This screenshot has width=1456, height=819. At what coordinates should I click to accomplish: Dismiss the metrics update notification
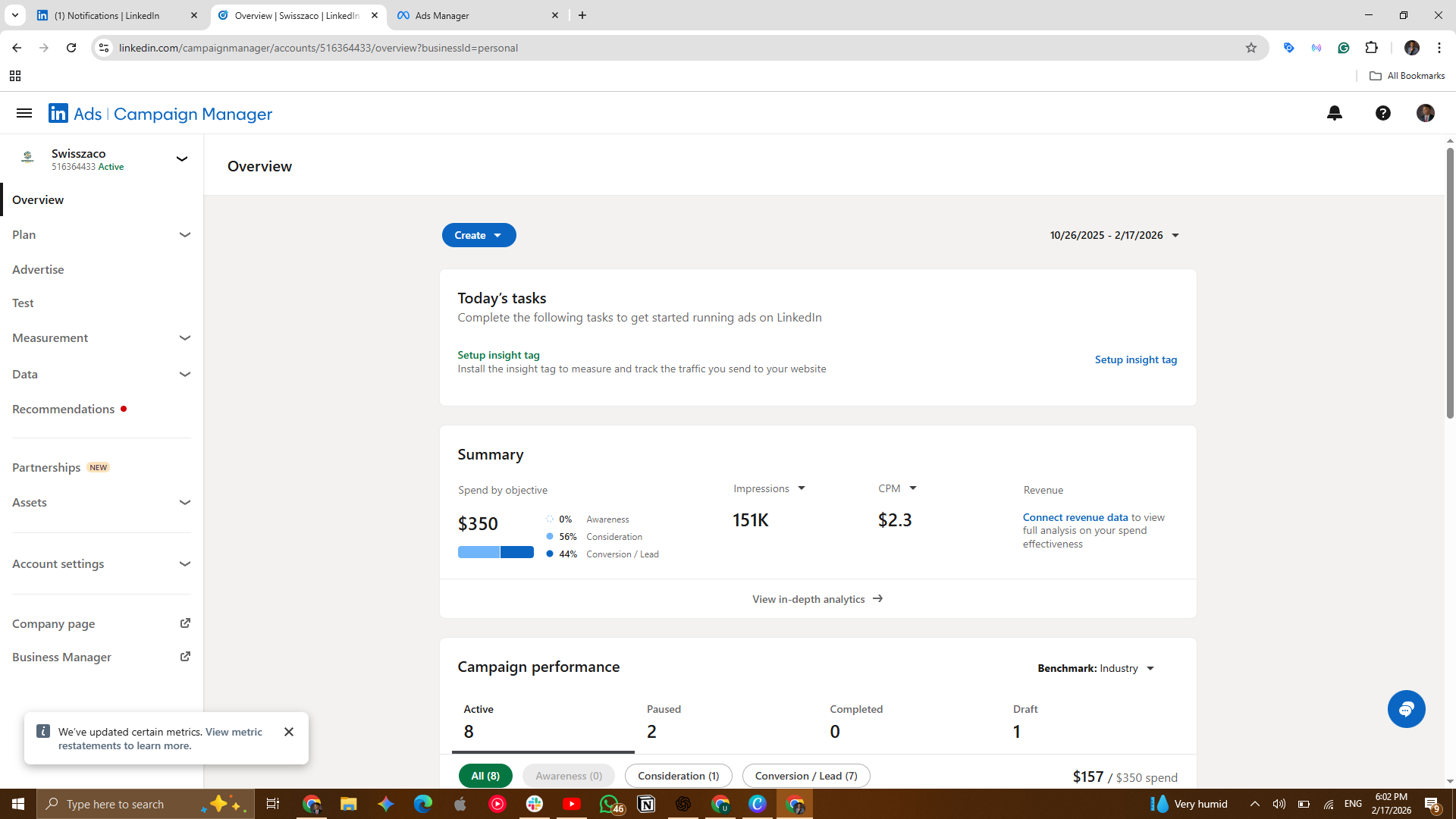pos(289,732)
